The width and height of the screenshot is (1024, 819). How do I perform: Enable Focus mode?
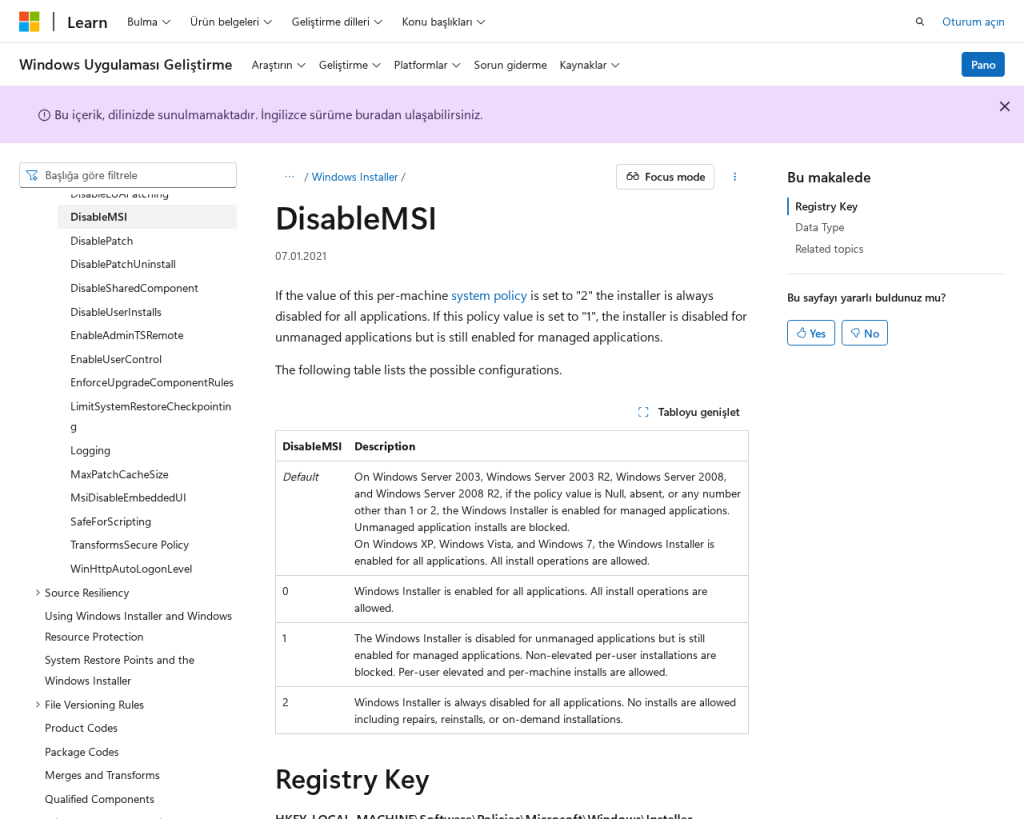pos(665,177)
